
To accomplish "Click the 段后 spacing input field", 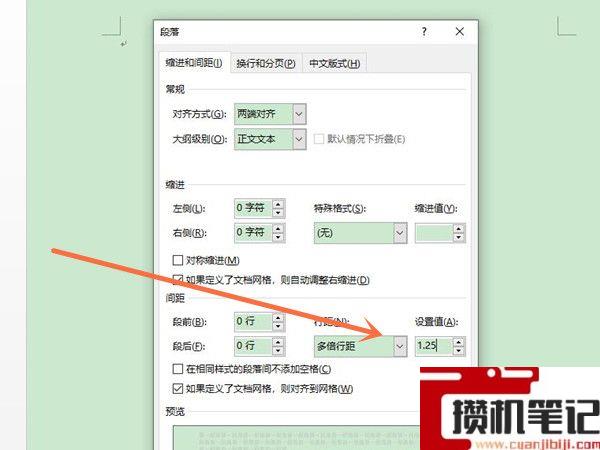I will (x=253, y=346).
